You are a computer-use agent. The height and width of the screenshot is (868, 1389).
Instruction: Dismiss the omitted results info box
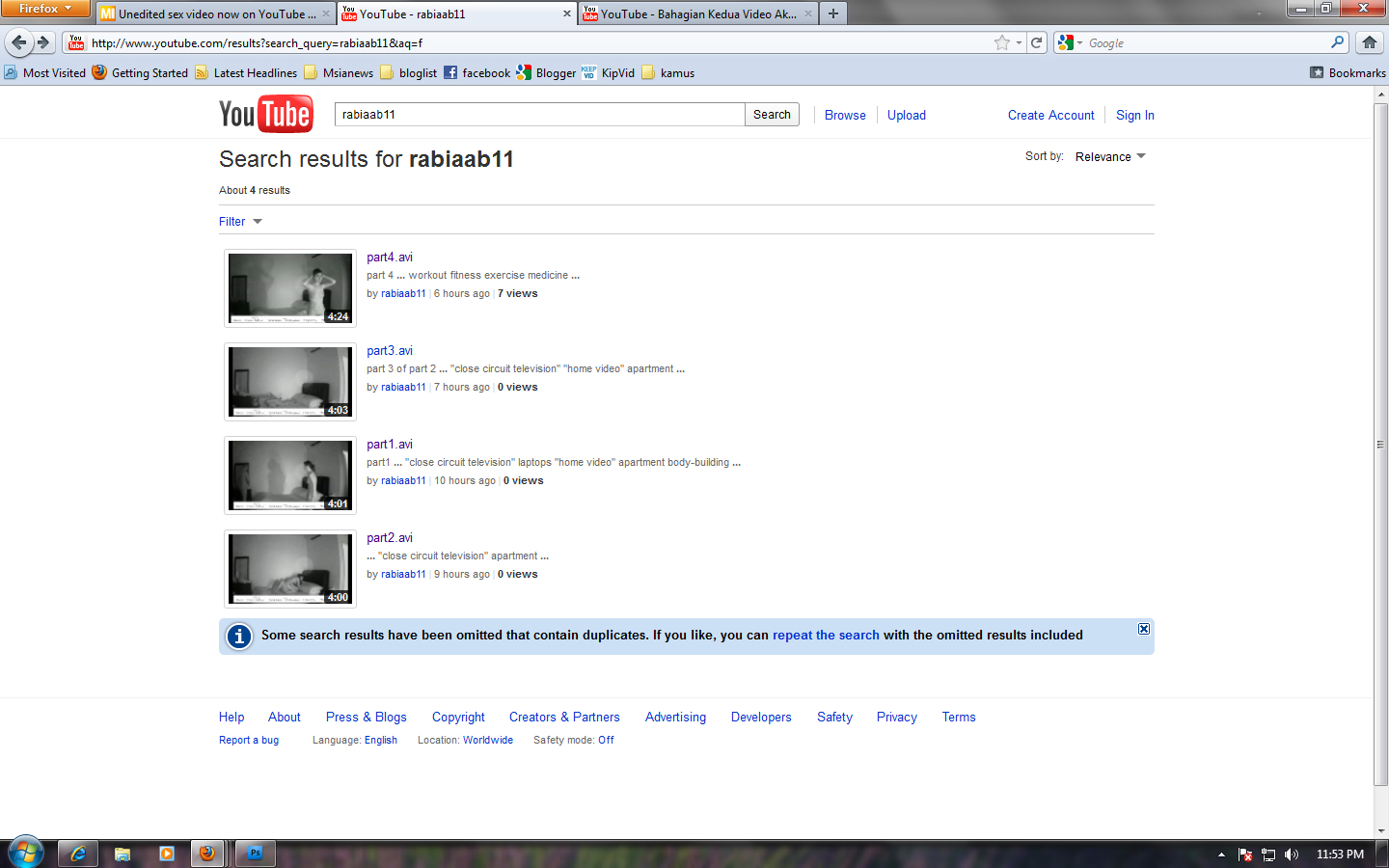(1144, 629)
